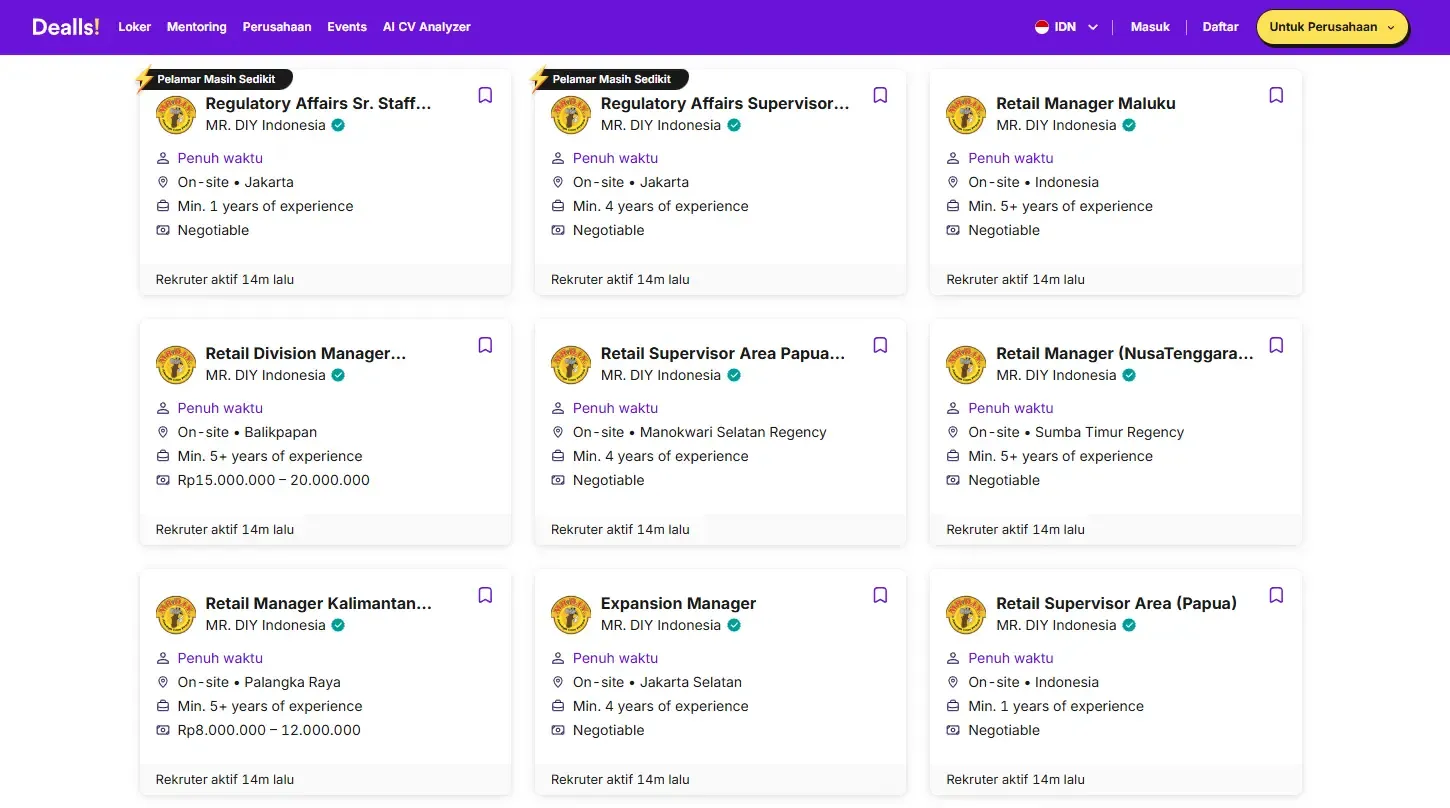Click verified badge on Retail Manager Maluku card
The width and height of the screenshot is (1450, 808).
pyautogui.click(x=1129, y=125)
